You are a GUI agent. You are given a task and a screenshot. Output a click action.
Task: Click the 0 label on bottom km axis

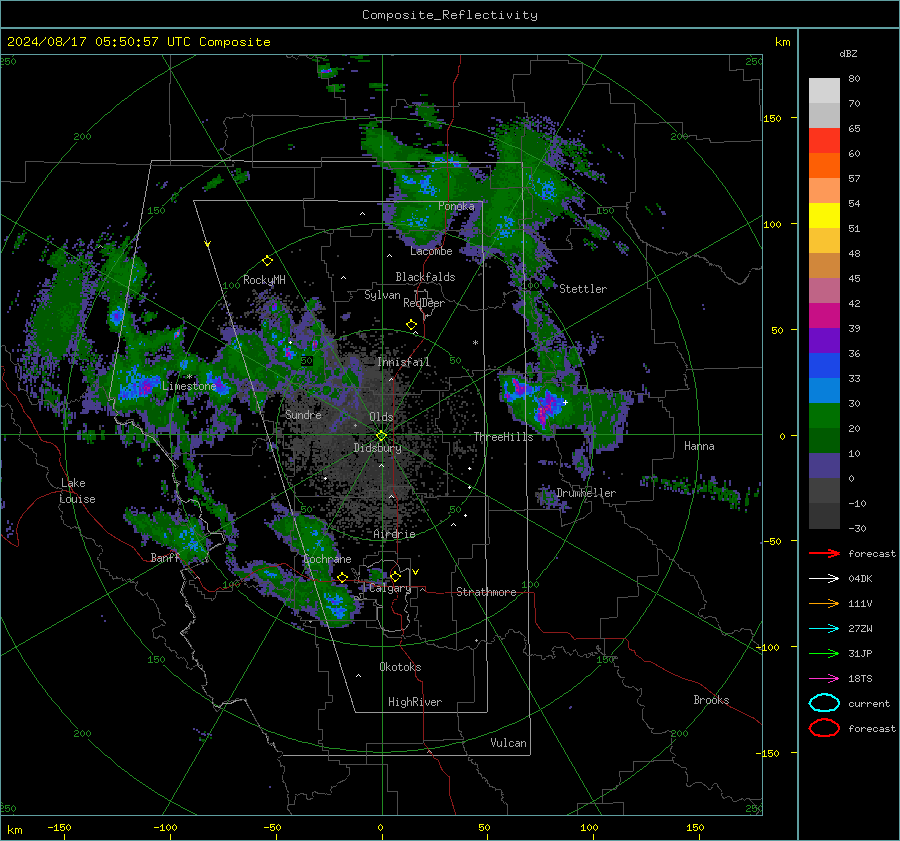[380, 827]
